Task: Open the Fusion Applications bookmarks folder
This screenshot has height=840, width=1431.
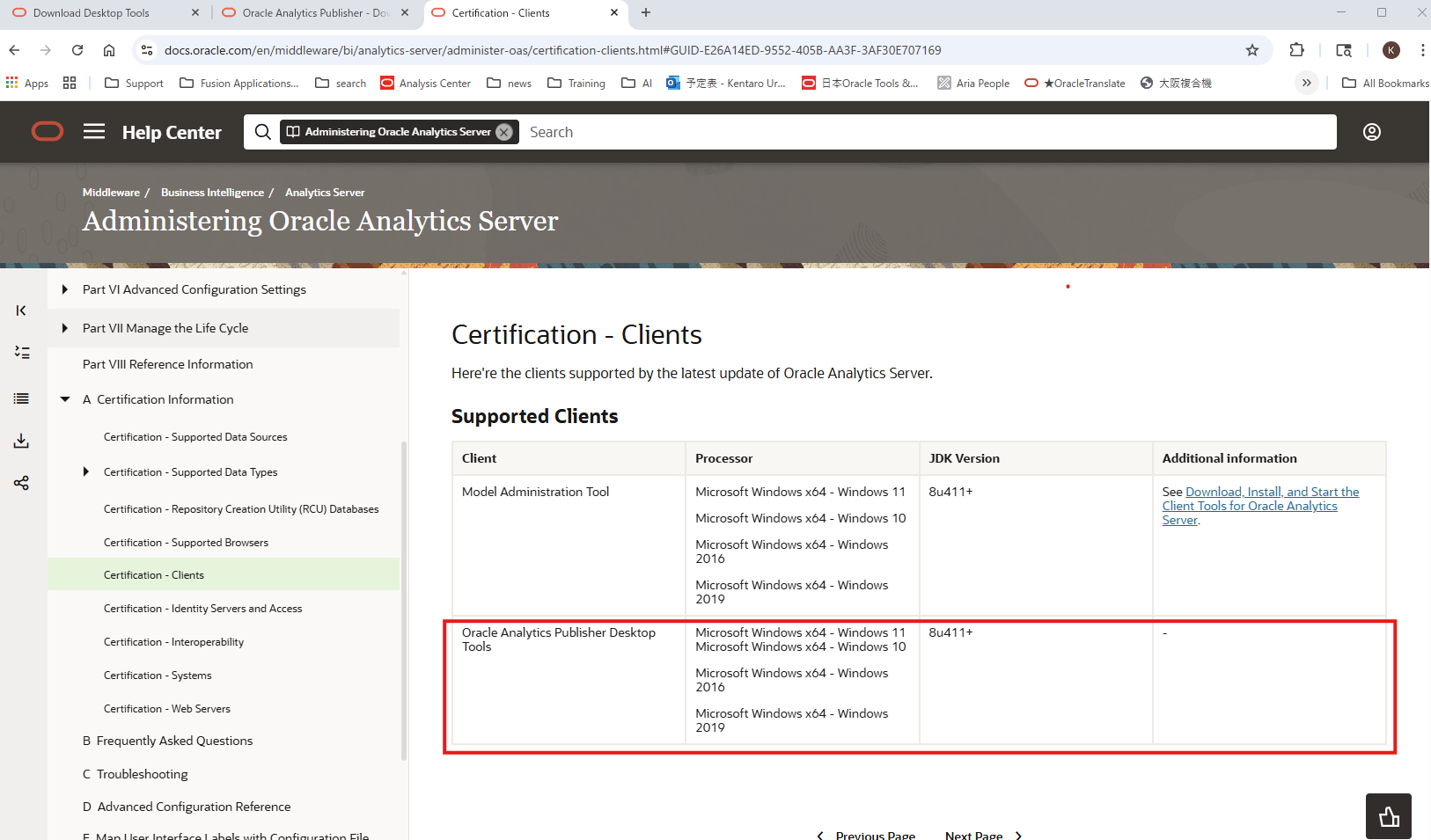Action: click(239, 83)
